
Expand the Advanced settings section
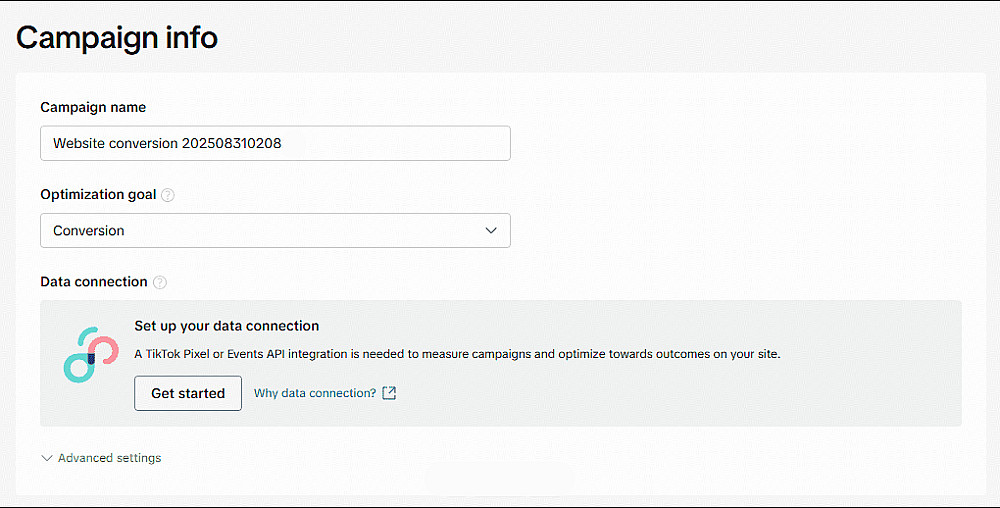[109, 458]
